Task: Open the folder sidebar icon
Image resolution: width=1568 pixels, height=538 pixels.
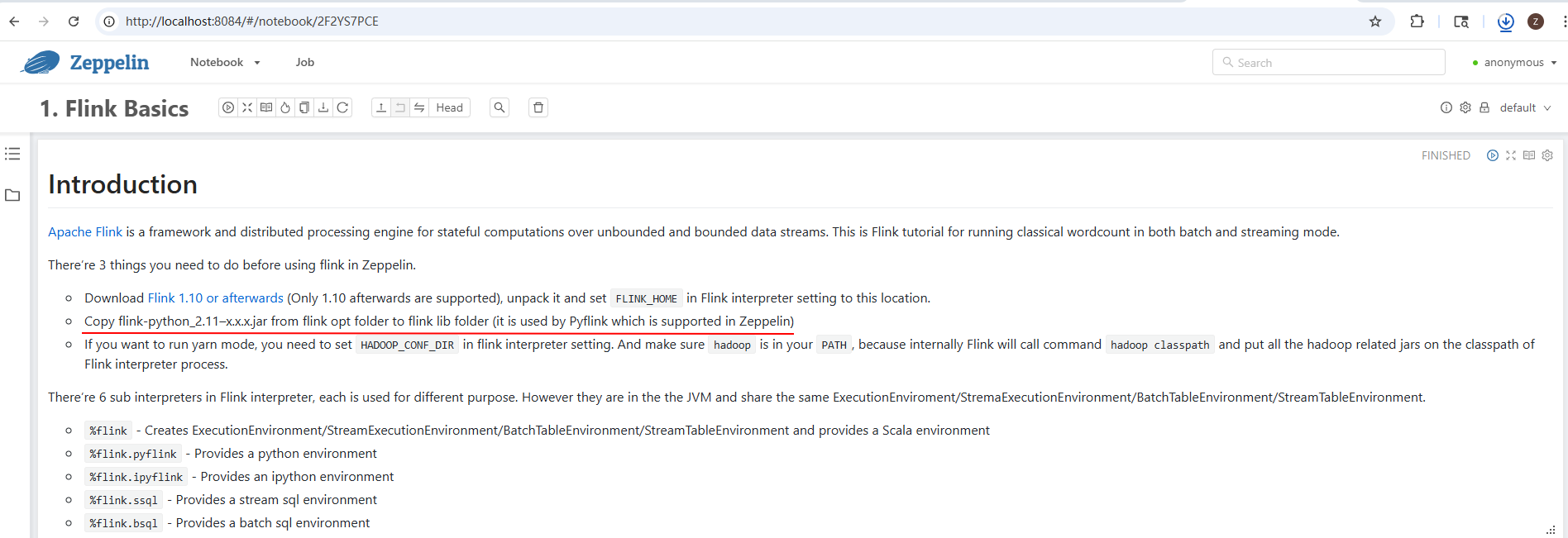Action: (12, 195)
